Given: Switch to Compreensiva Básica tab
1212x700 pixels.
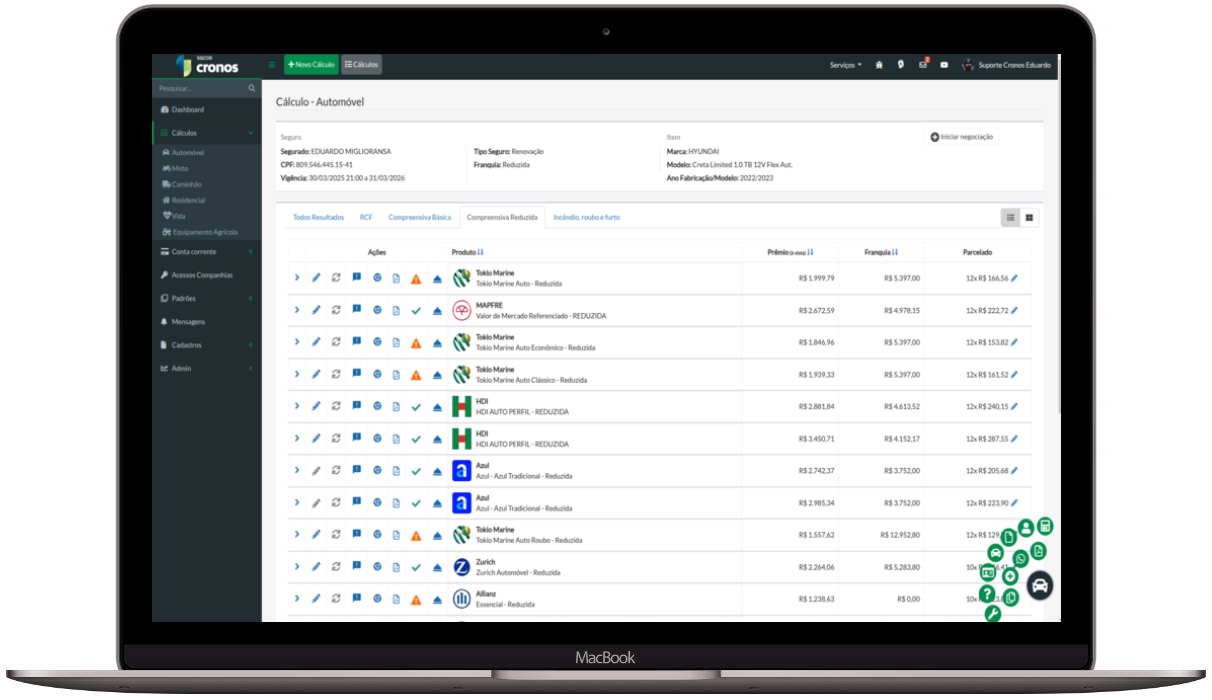Looking at the screenshot, I should click(x=419, y=217).
